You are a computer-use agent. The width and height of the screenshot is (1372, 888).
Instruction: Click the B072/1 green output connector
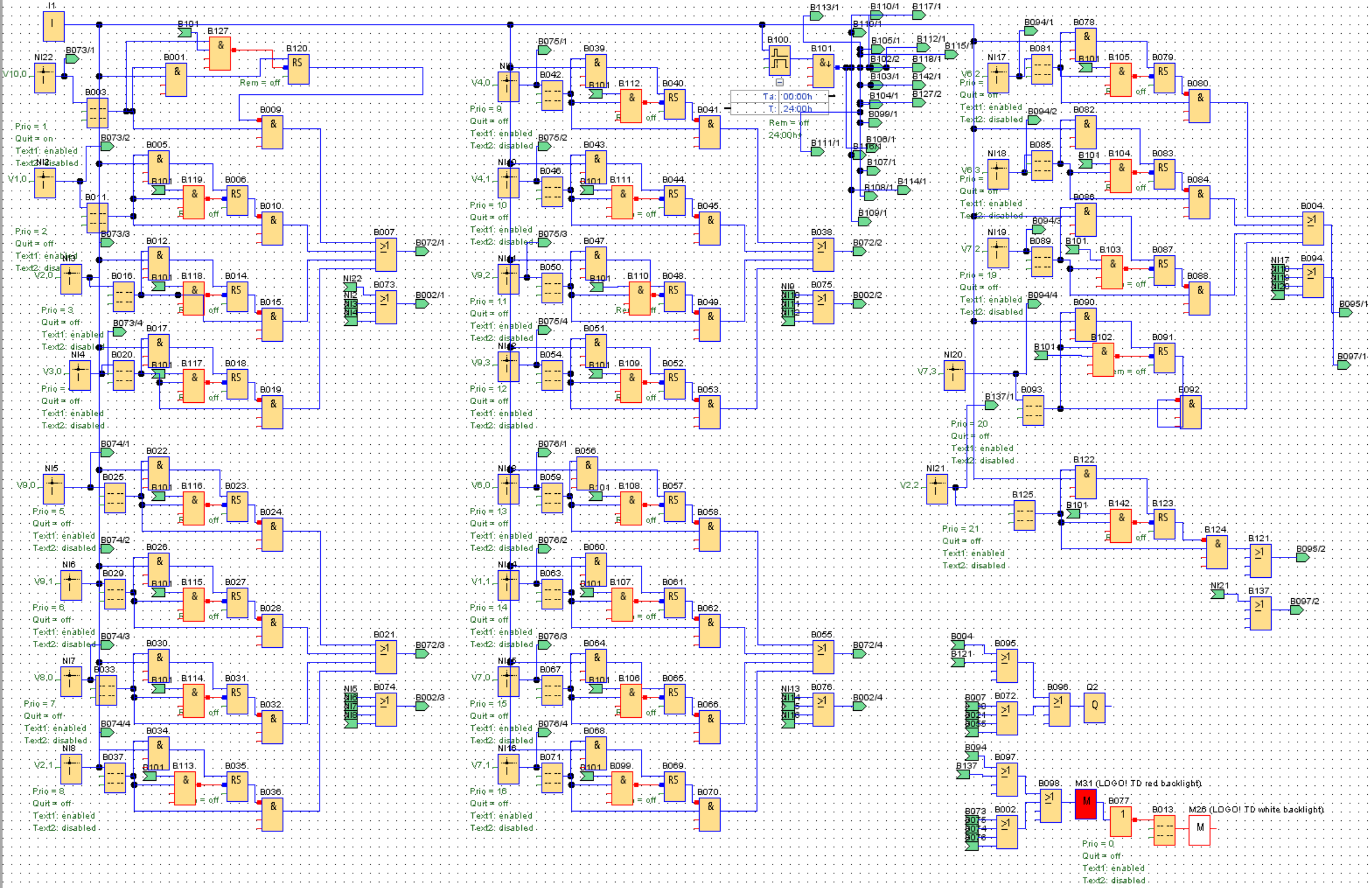(422, 251)
